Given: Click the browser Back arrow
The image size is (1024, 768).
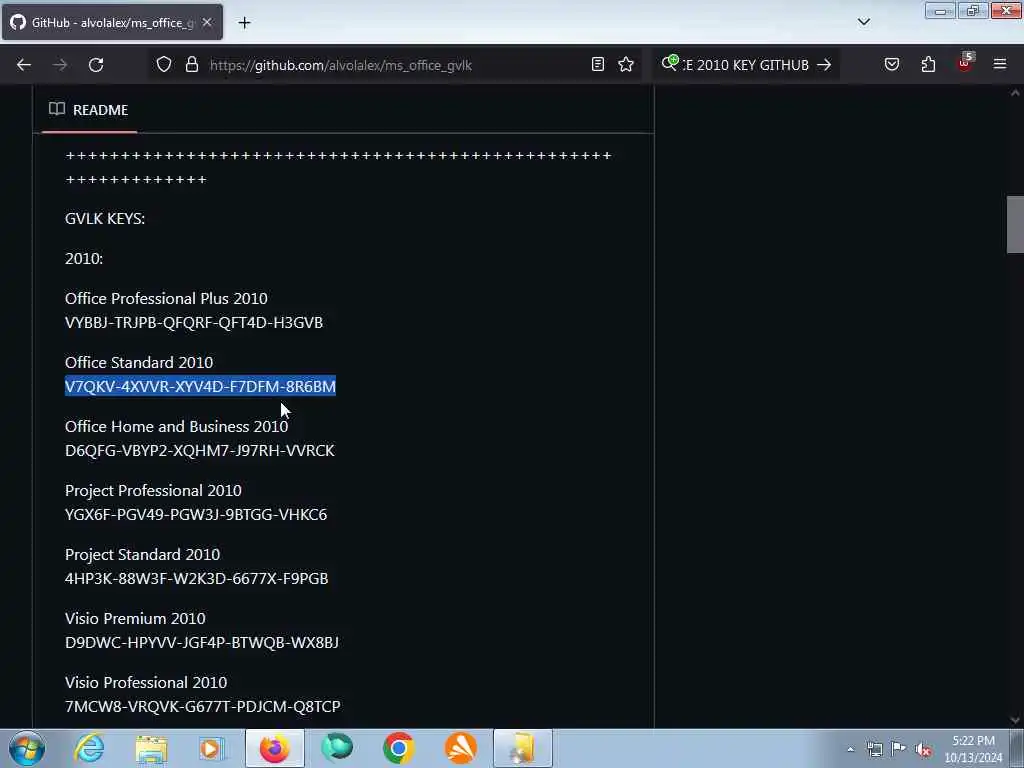Looking at the screenshot, I should point(24,65).
